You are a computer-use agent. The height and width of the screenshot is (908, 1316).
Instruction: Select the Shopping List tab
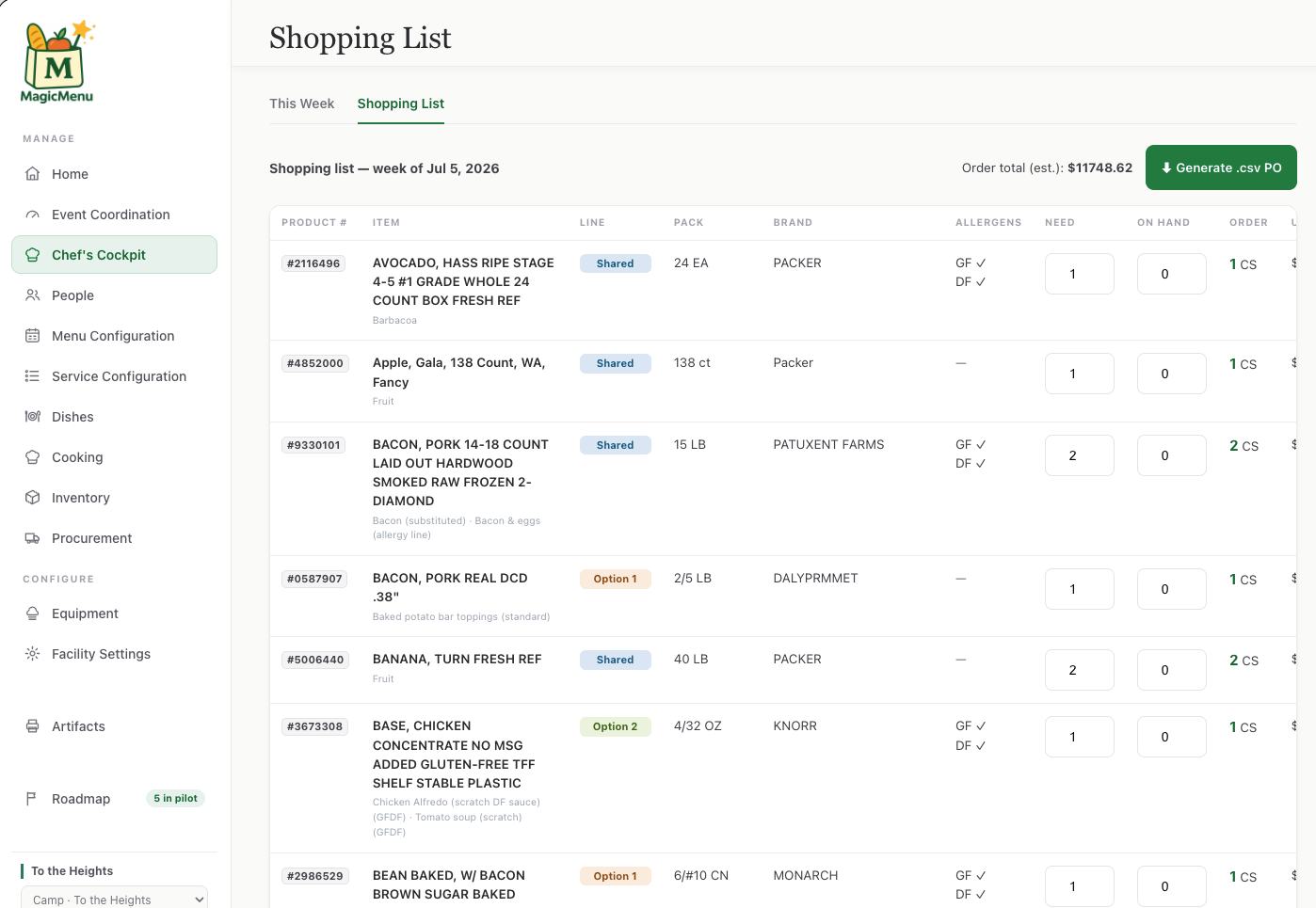coord(401,104)
